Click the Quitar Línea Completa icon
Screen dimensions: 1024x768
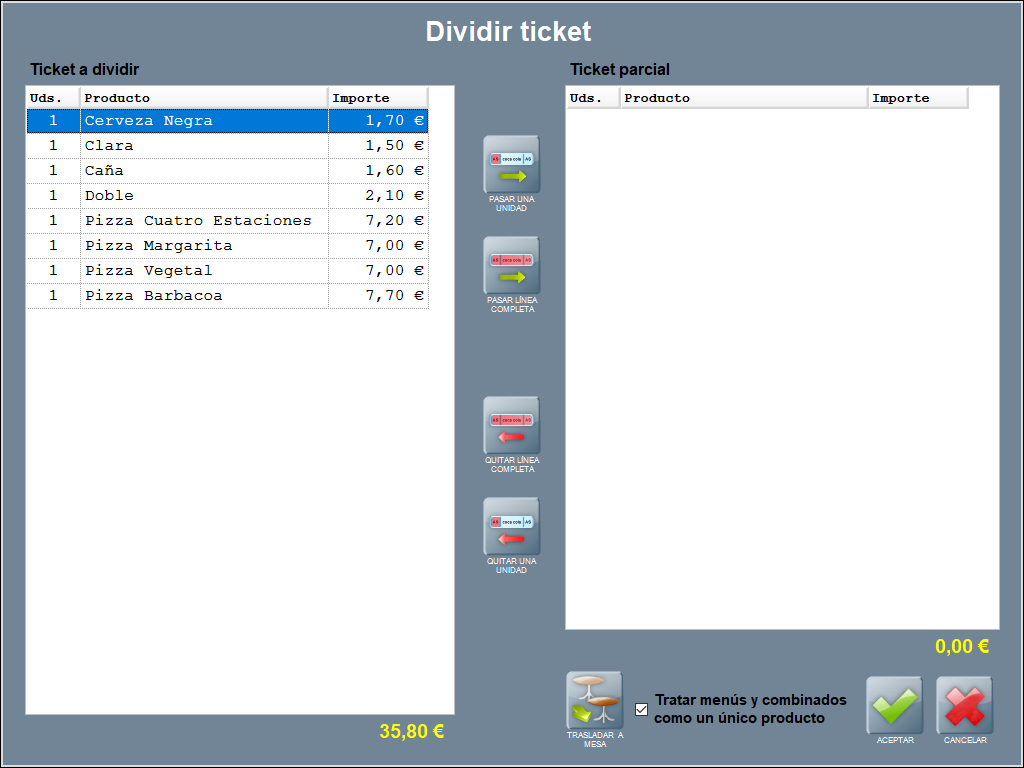click(x=511, y=426)
